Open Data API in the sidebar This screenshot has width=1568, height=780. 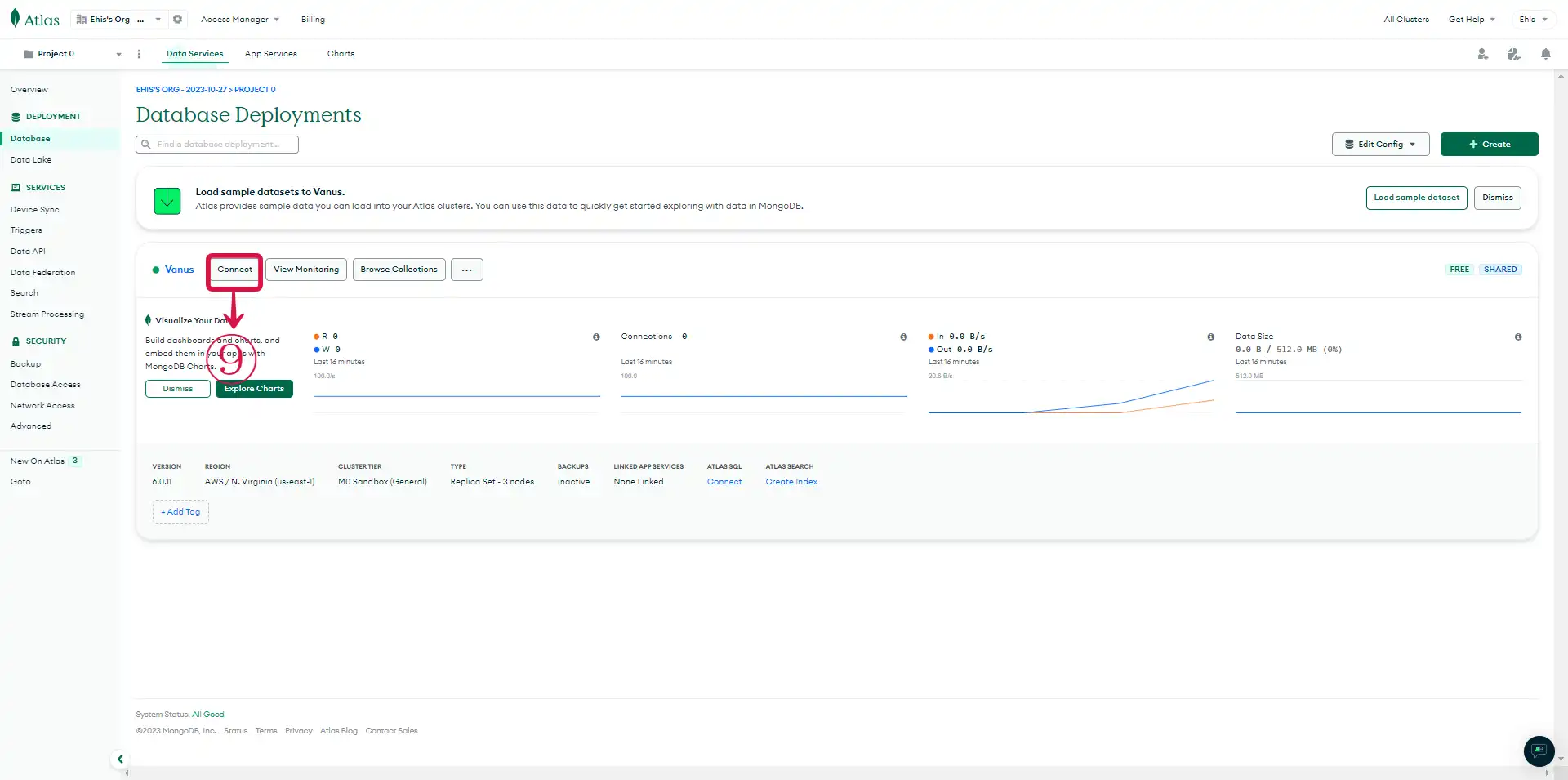click(x=28, y=252)
